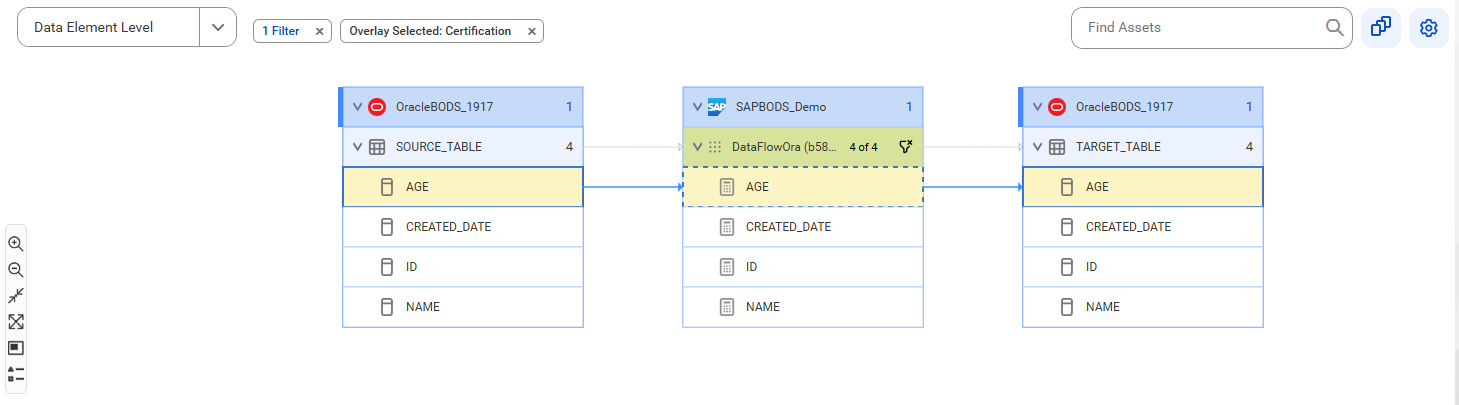
Task: Click the 1 Filter chip label
Action: [281, 31]
